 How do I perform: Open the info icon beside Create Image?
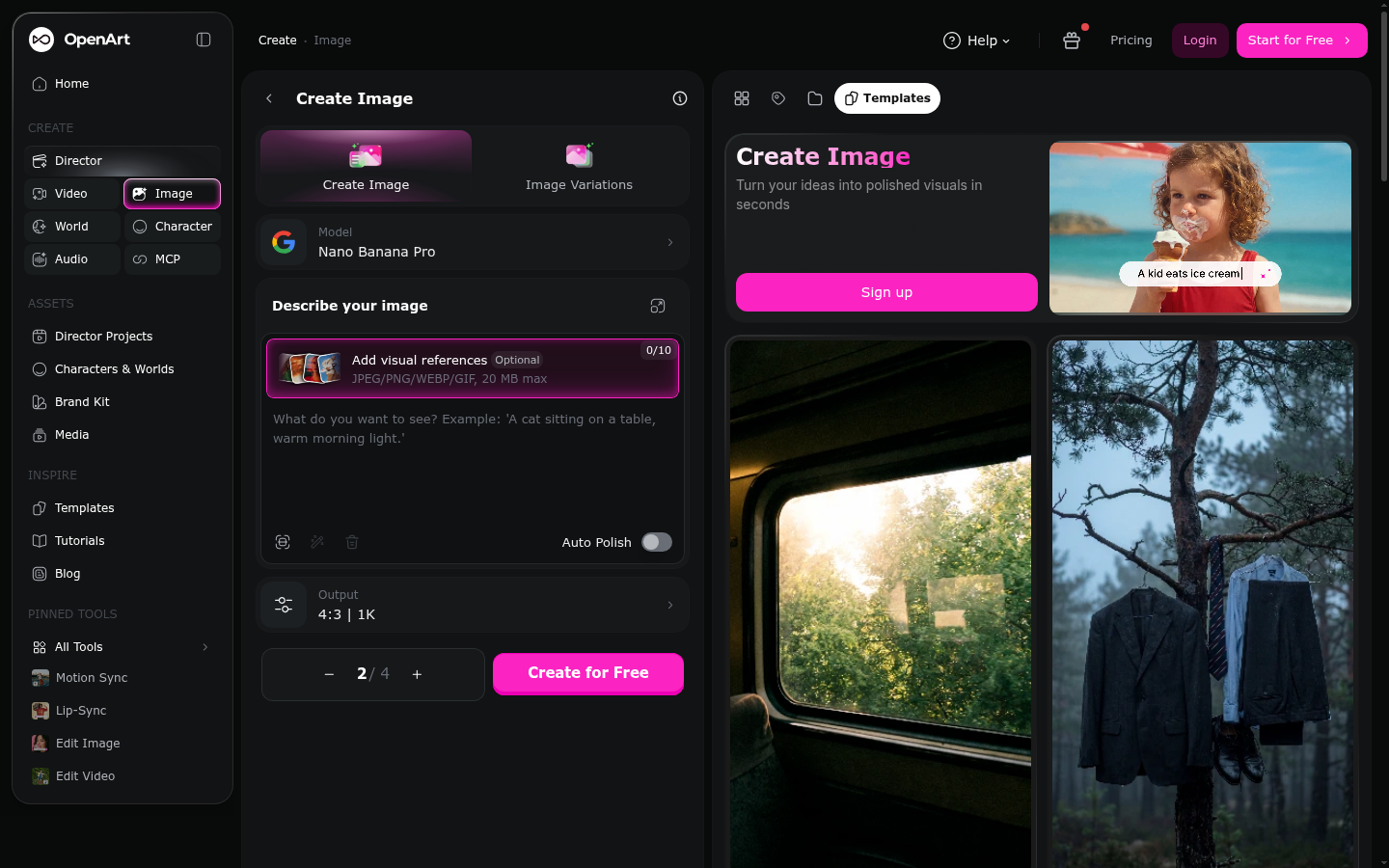tap(680, 98)
